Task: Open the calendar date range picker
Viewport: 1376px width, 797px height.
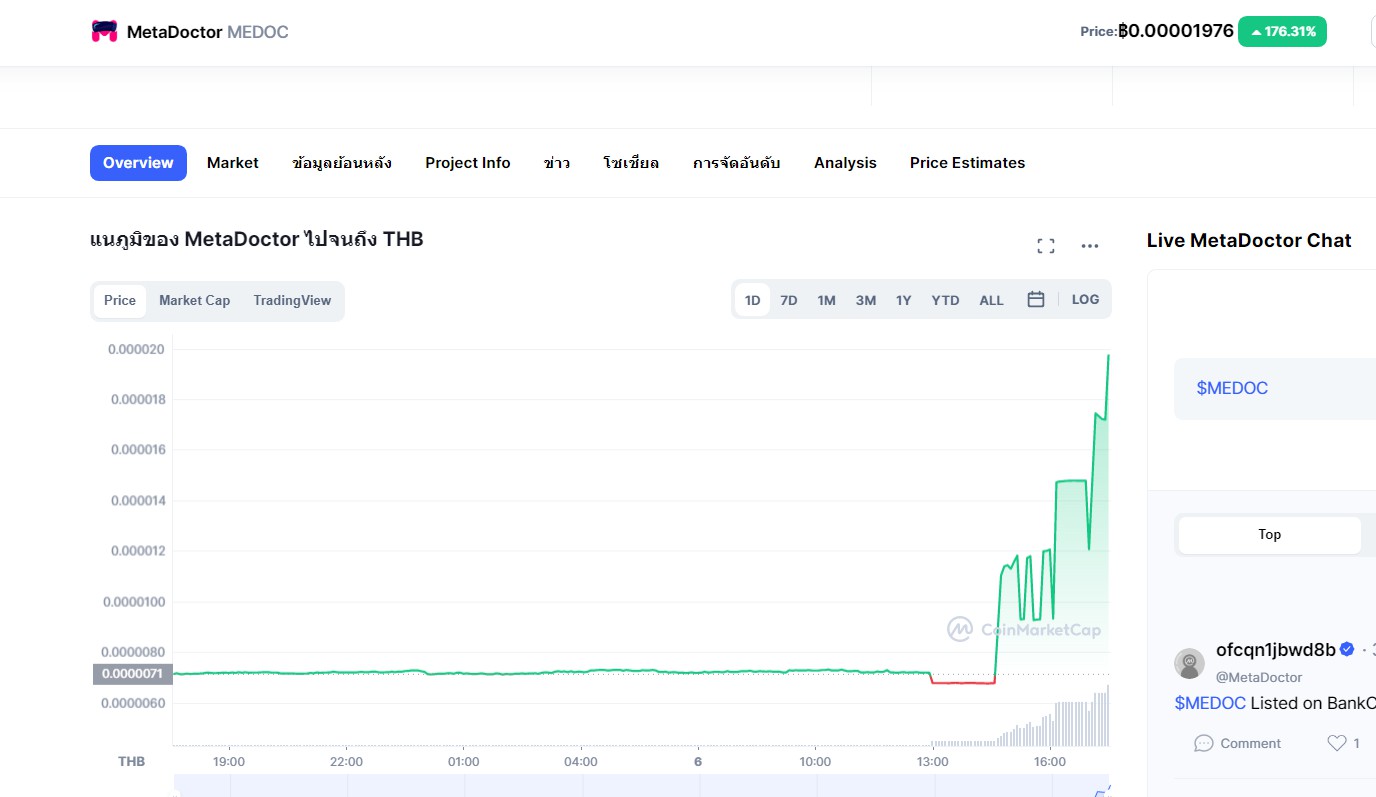Action: tap(1036, 299)
